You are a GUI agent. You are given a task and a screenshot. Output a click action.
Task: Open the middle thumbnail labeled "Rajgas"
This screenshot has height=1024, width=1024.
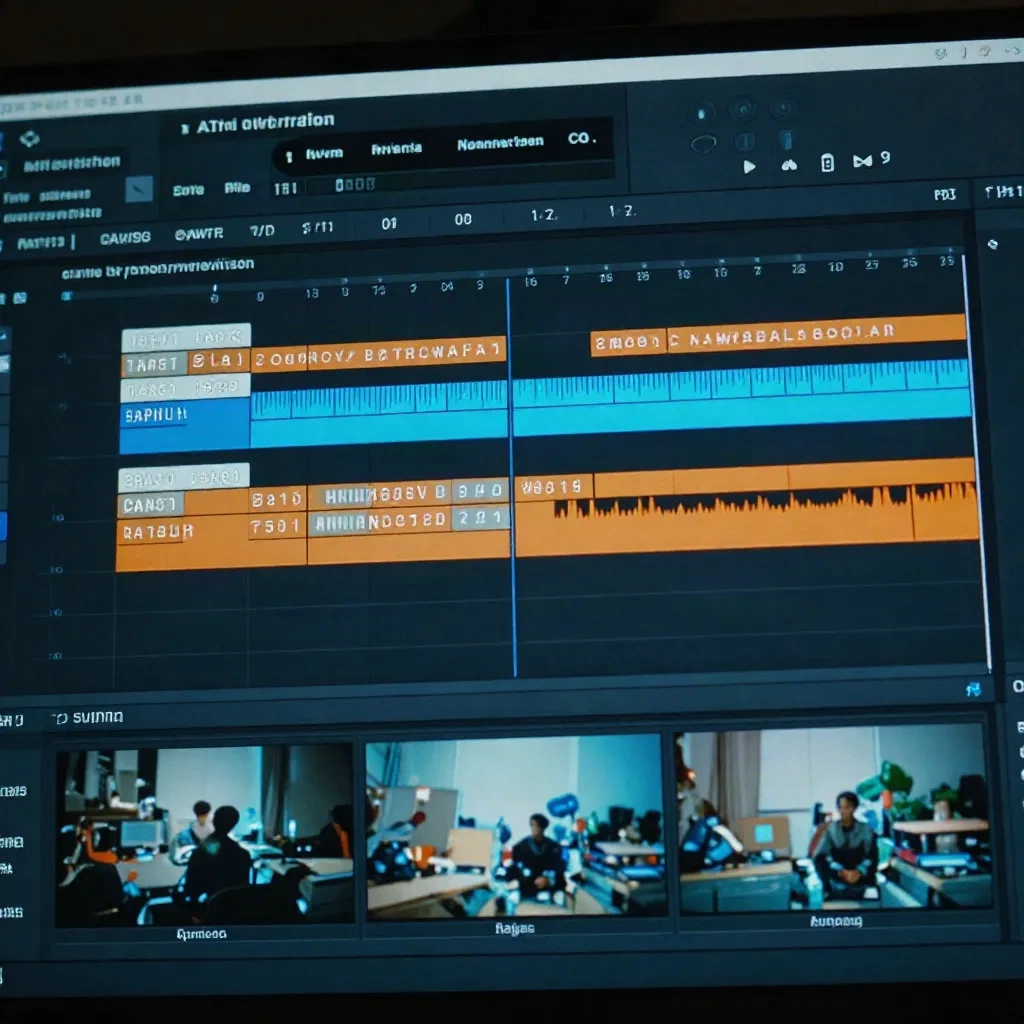coord(516,826)
